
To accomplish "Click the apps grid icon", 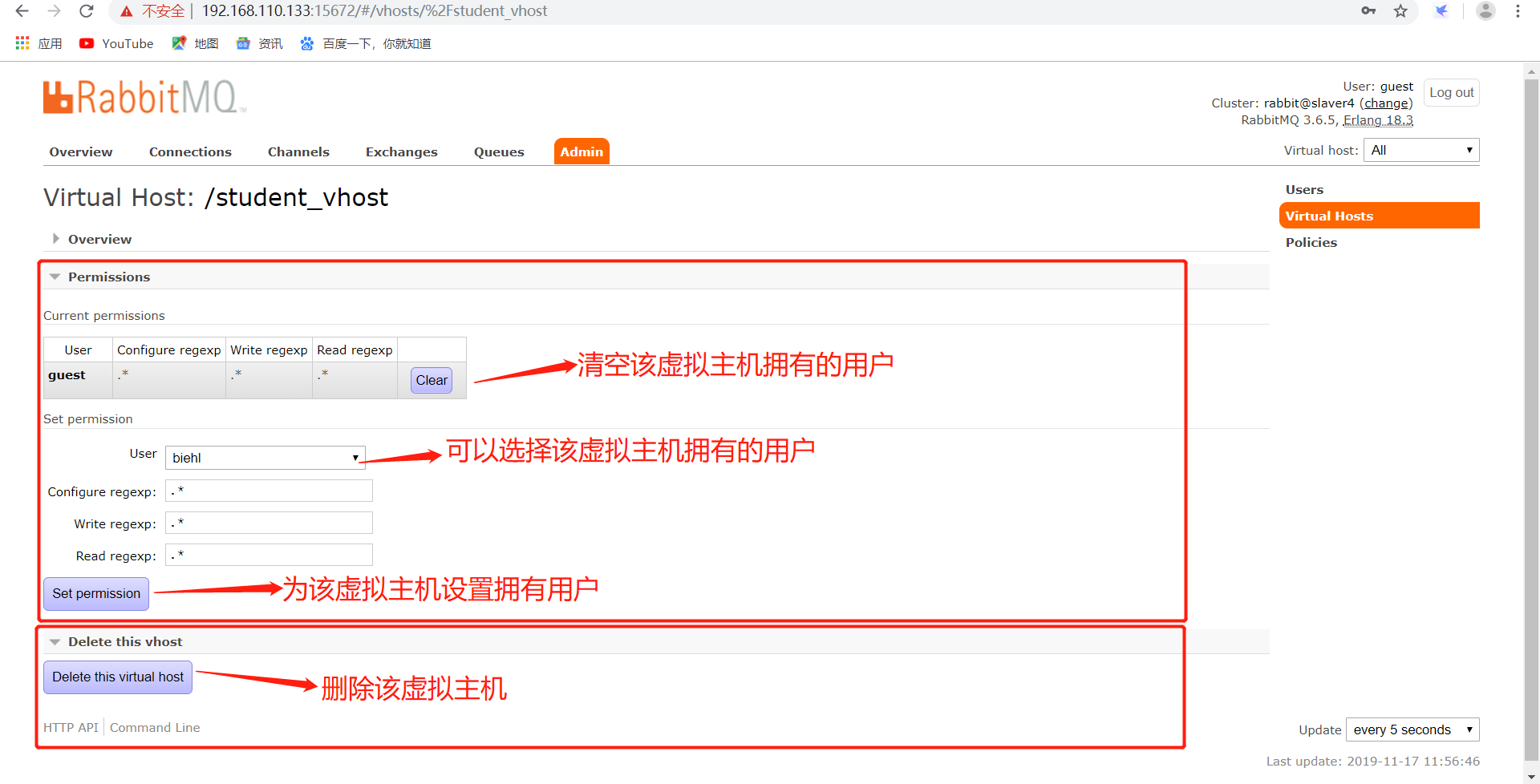I will pyautogui.click(x=22, y=42).
